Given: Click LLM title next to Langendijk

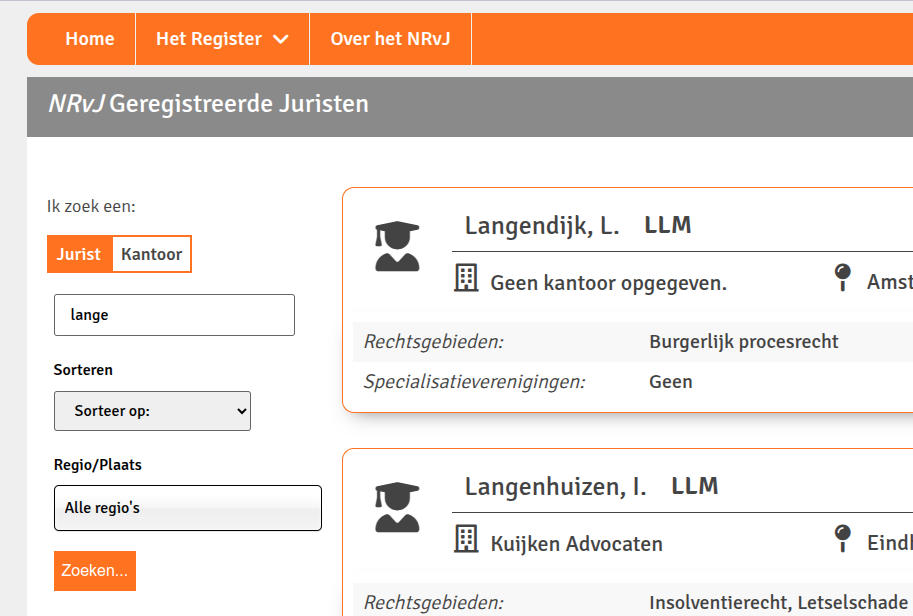Looking at the screenshot, I should coord(667,225).
